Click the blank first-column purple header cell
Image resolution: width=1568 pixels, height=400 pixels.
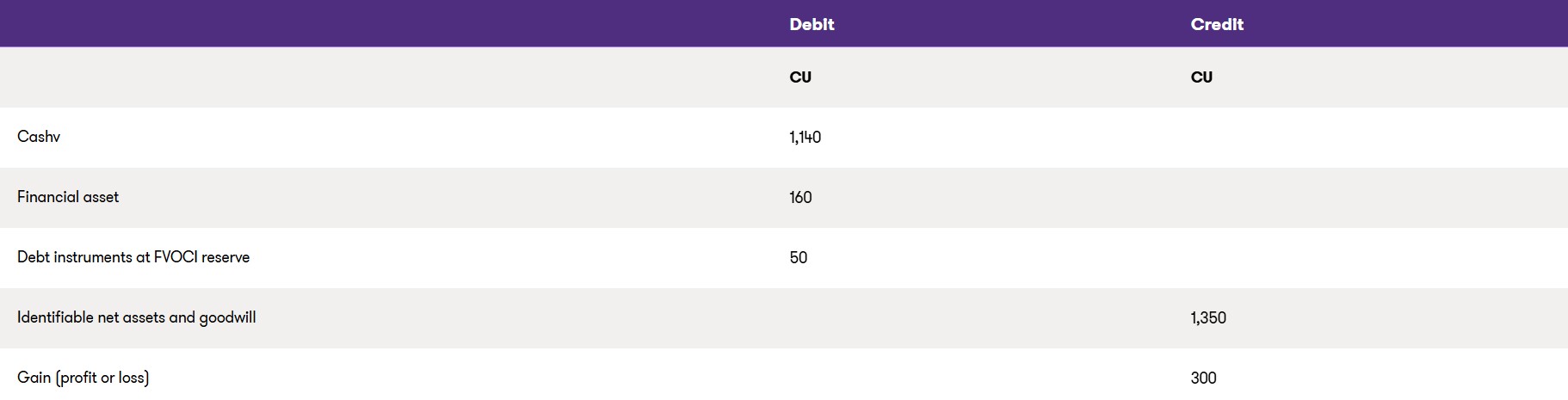387,24
